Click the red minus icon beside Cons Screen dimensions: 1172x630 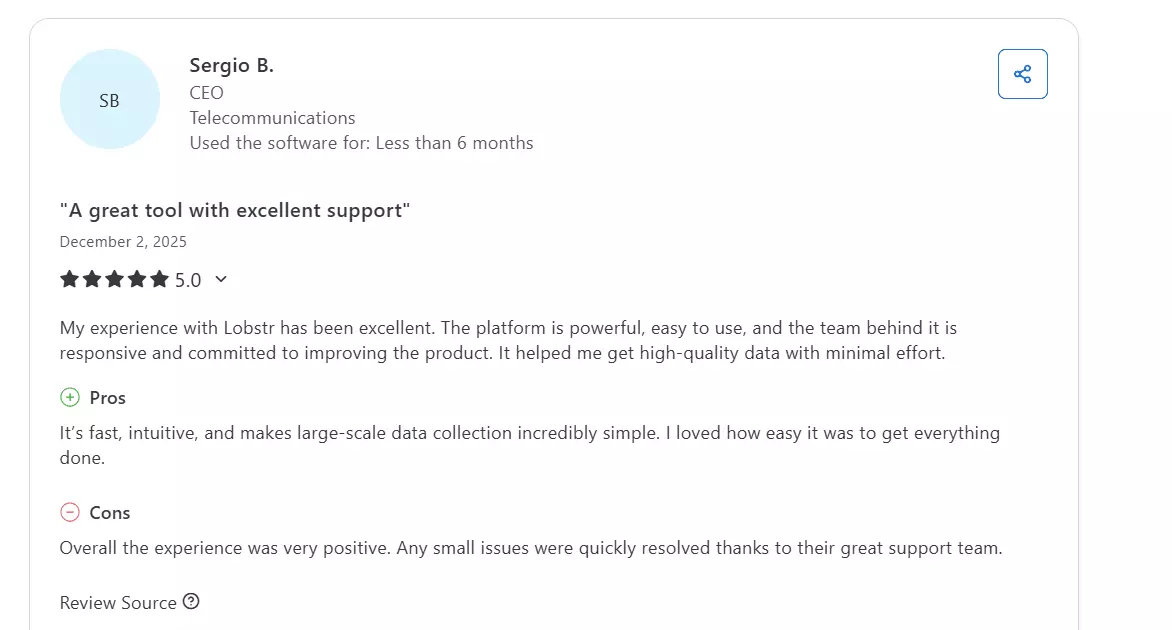click(x=68, y=512)
